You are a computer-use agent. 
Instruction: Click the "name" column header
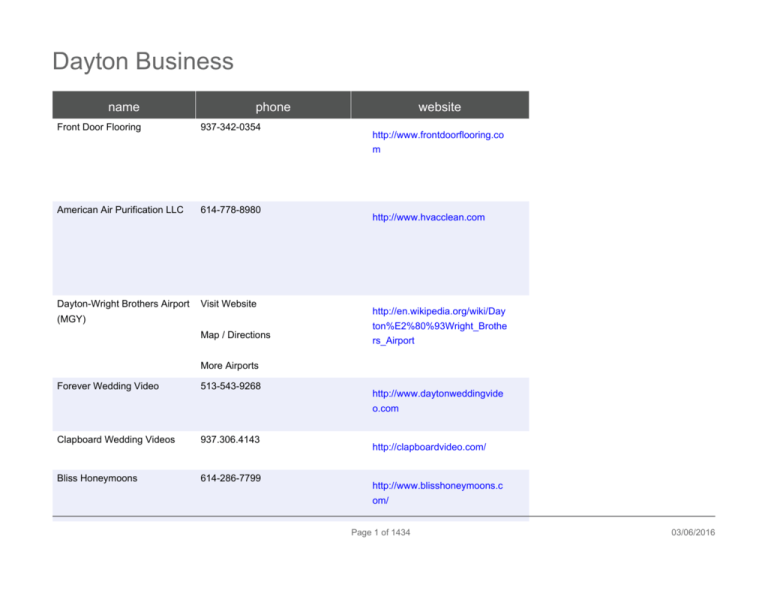click(123, 106)
